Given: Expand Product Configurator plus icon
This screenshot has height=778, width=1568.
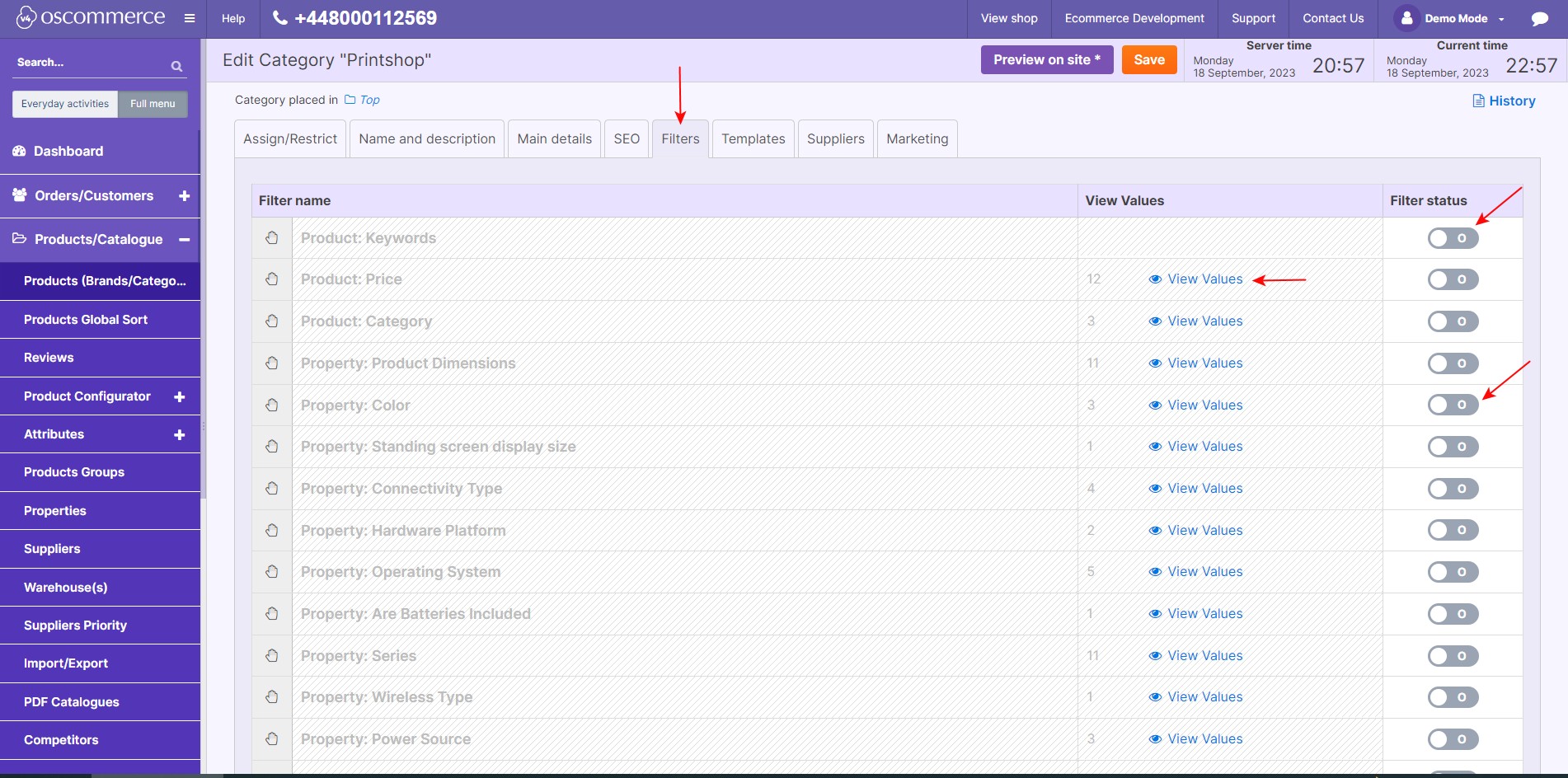Looking at the screenshot, I should click(x=179, y=396).
